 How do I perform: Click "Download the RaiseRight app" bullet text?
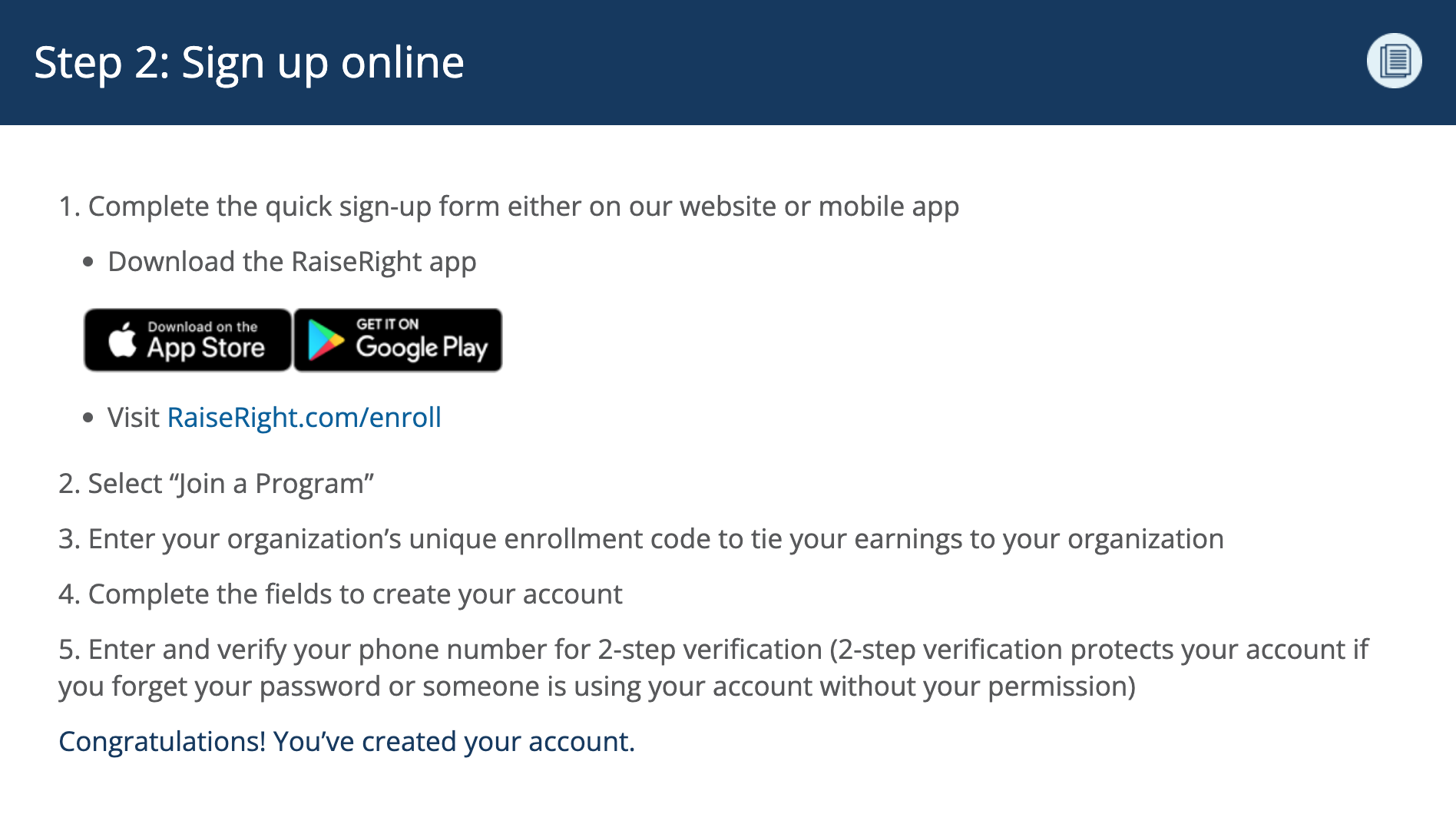pos(292,262)
